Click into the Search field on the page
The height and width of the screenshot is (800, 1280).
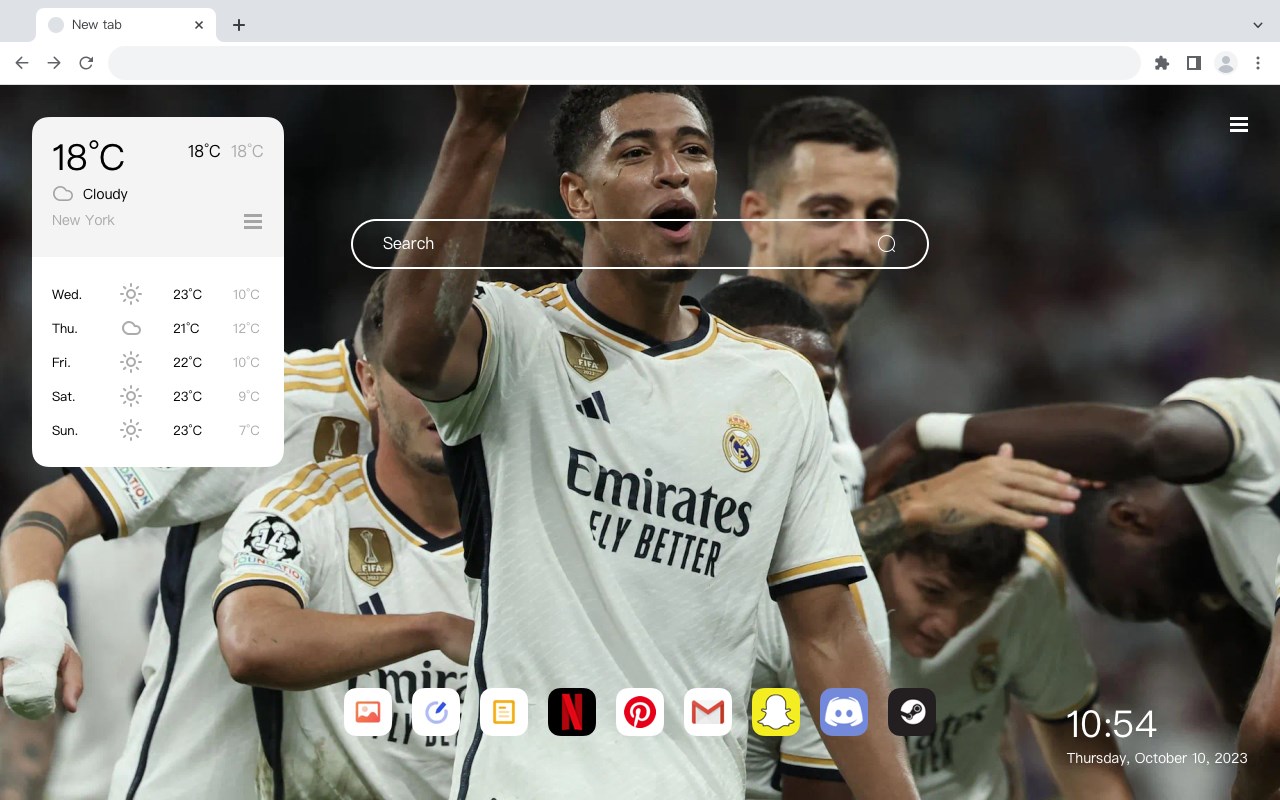[x=640, y=244]
